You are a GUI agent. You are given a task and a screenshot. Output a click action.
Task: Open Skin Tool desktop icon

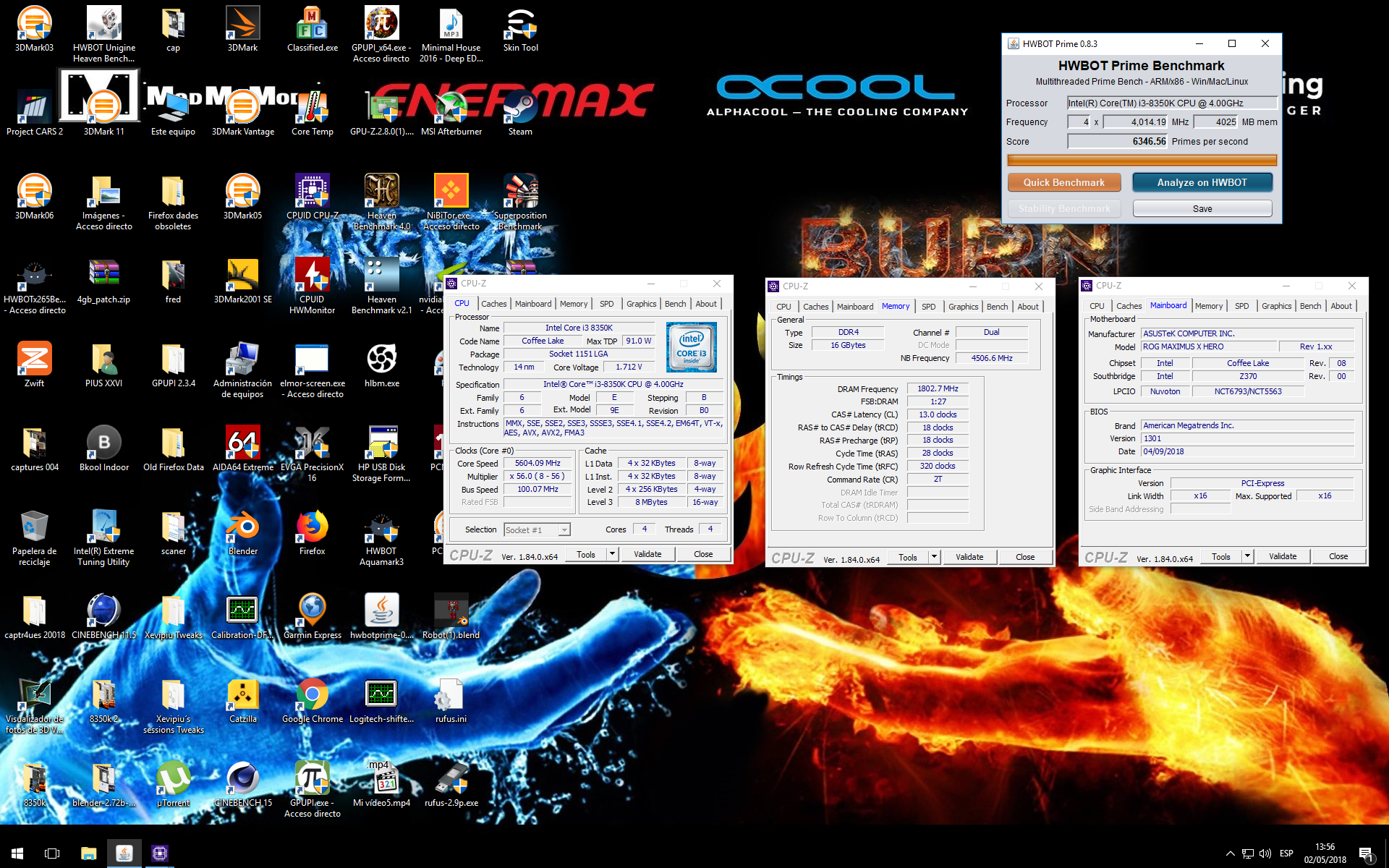pyautogui.click(x=520, y=29)
